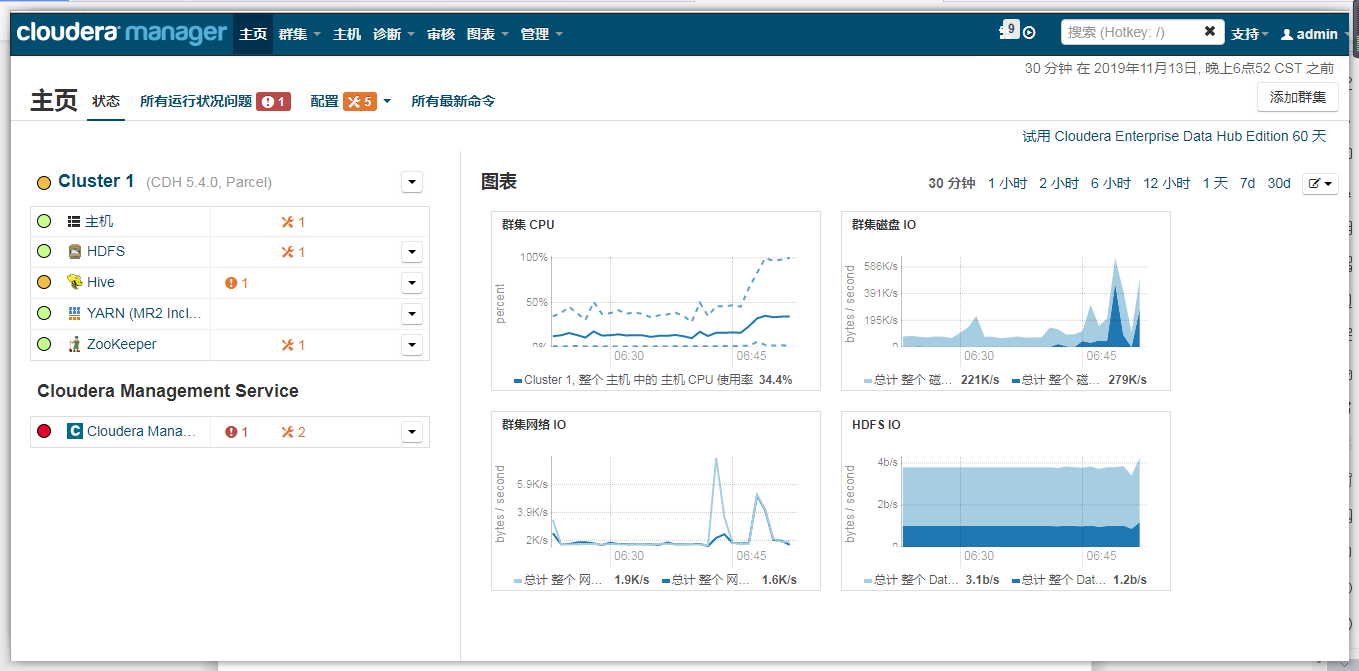This screenshot has width=1359, height=671.
Task: Click the 主机 hosts list icon
Action: point(74,221)
